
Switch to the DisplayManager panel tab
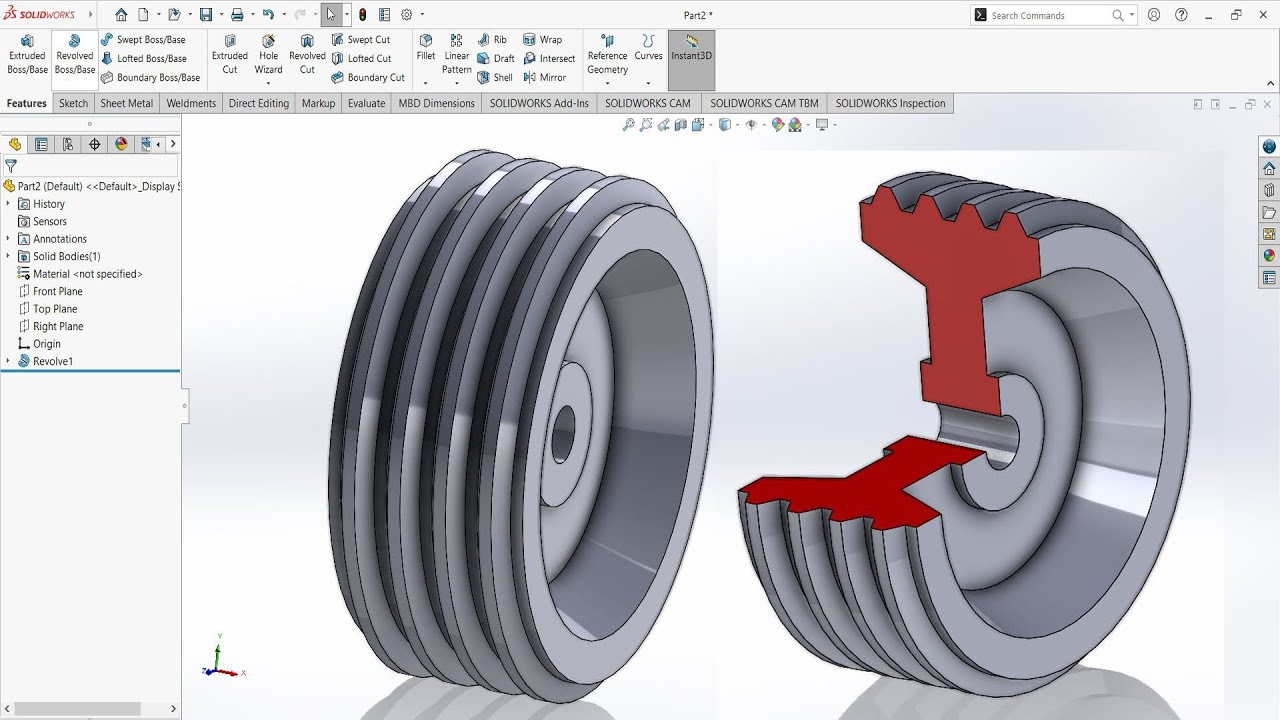pyautogui.click(x=122, y=144)
